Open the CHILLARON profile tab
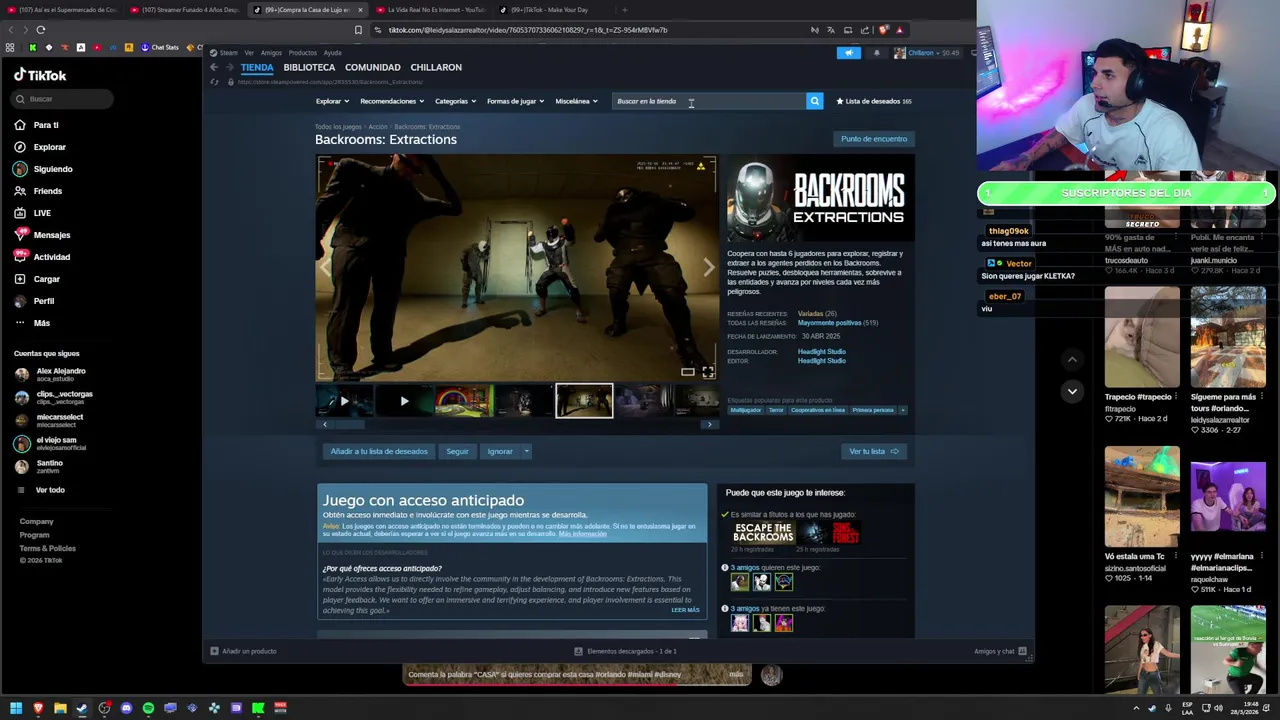Viewport: 1280px width, 720px height. 436,67
